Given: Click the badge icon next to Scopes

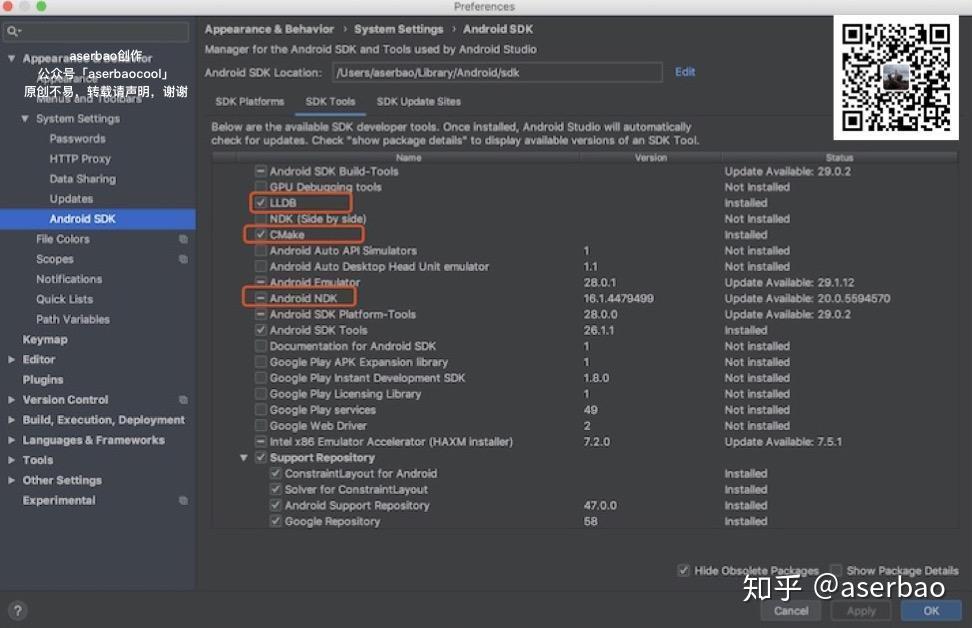Looking at the screenshot, I should coord(184,259).
